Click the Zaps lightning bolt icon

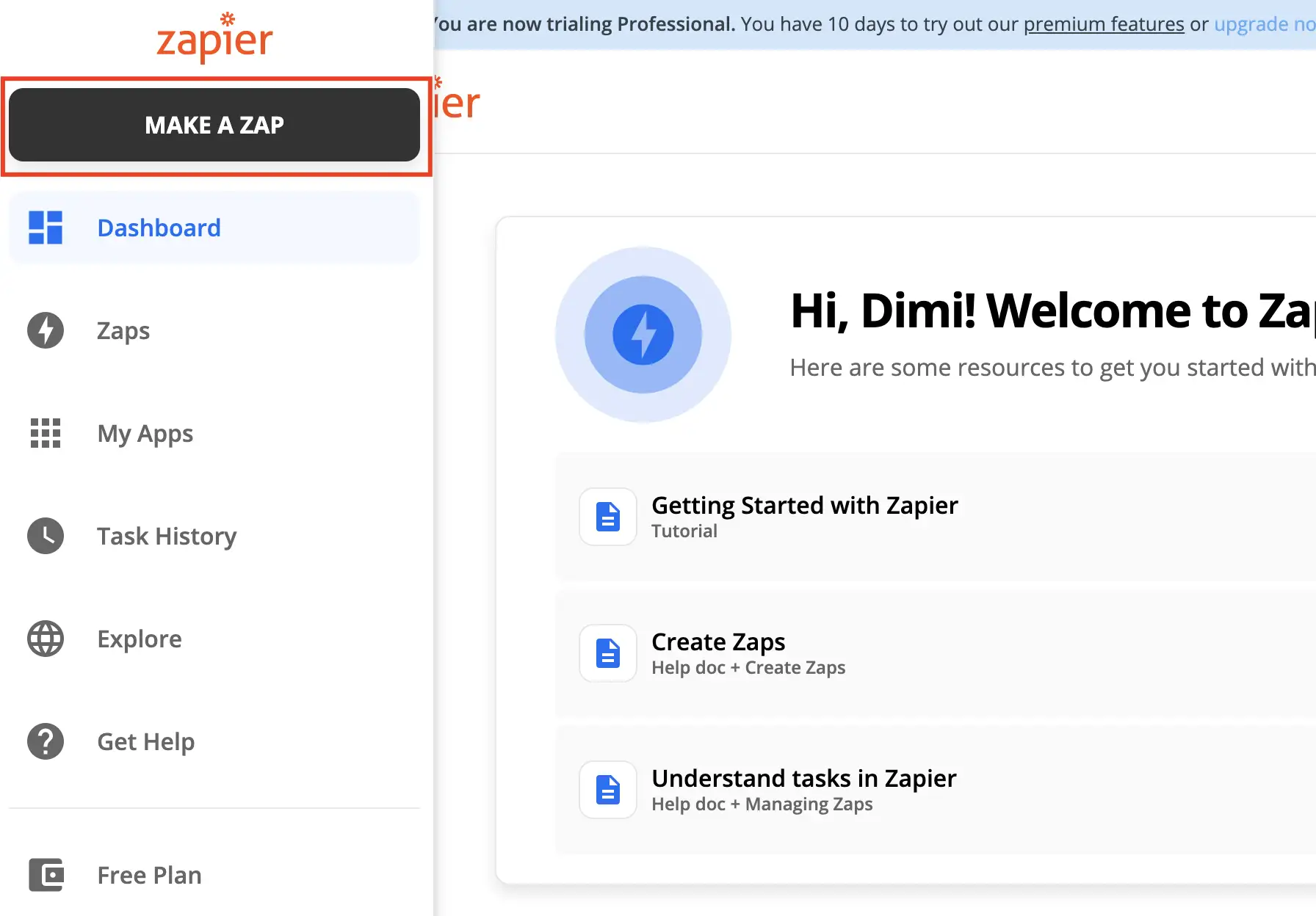click(x=46, y=330)
